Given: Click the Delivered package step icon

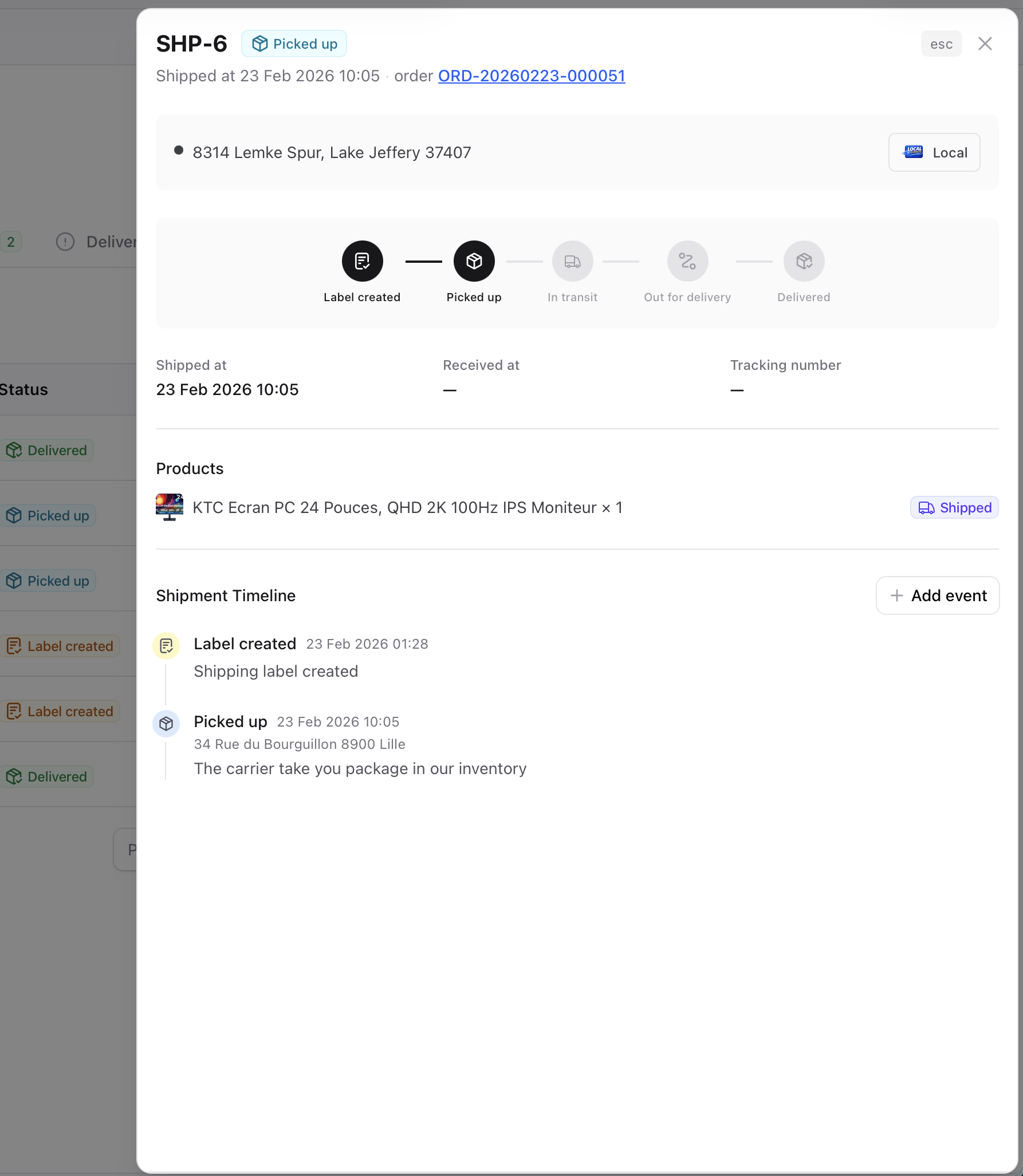Looking at the screenshot, I should pos(804,261).
